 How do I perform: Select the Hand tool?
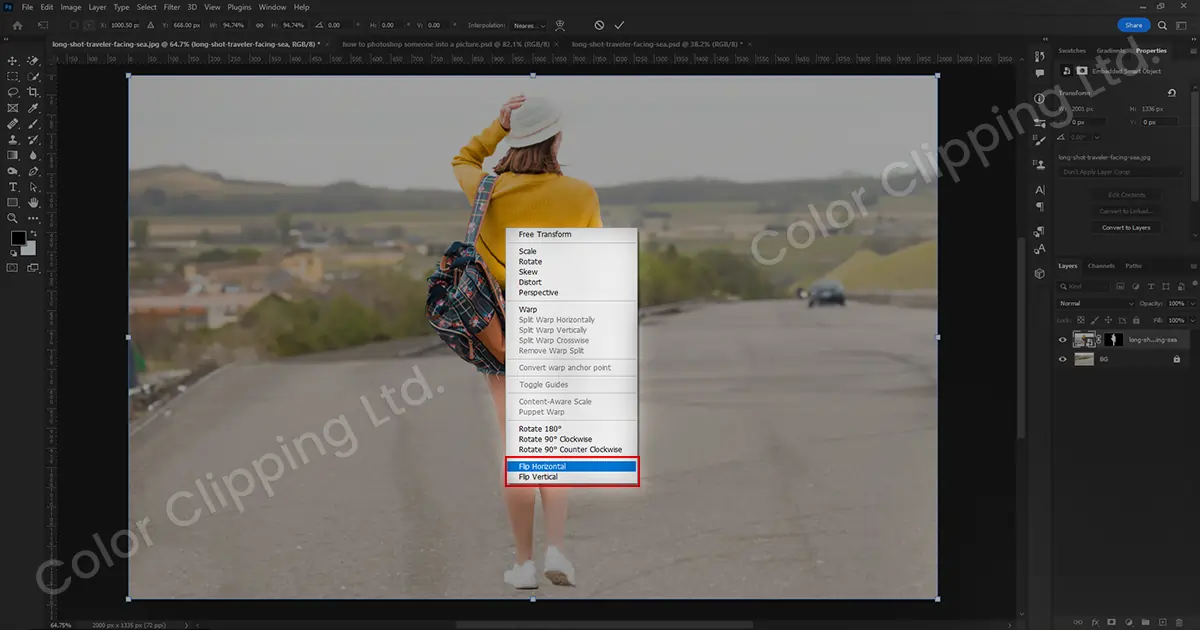[x=33, y=203]
